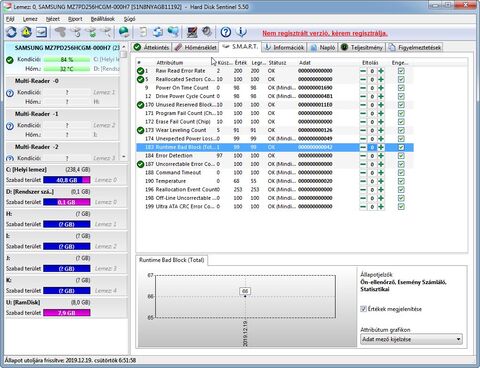Click the C: drive 40.8 GB free space bar
Image resolution: width=480 pixels, height=368 pixels.
(67, 180)
